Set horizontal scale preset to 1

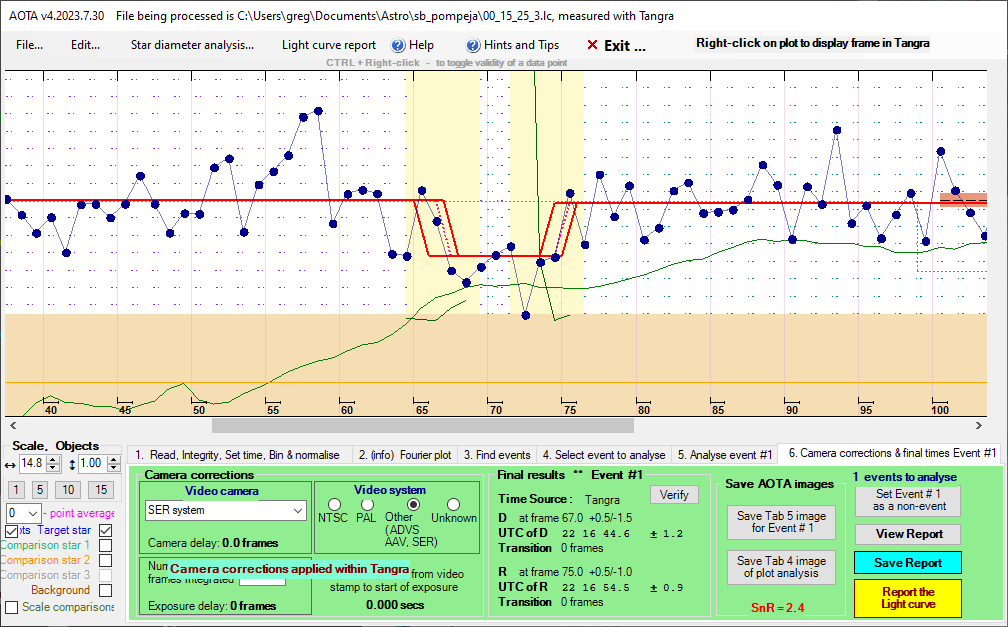click(16, 490)
